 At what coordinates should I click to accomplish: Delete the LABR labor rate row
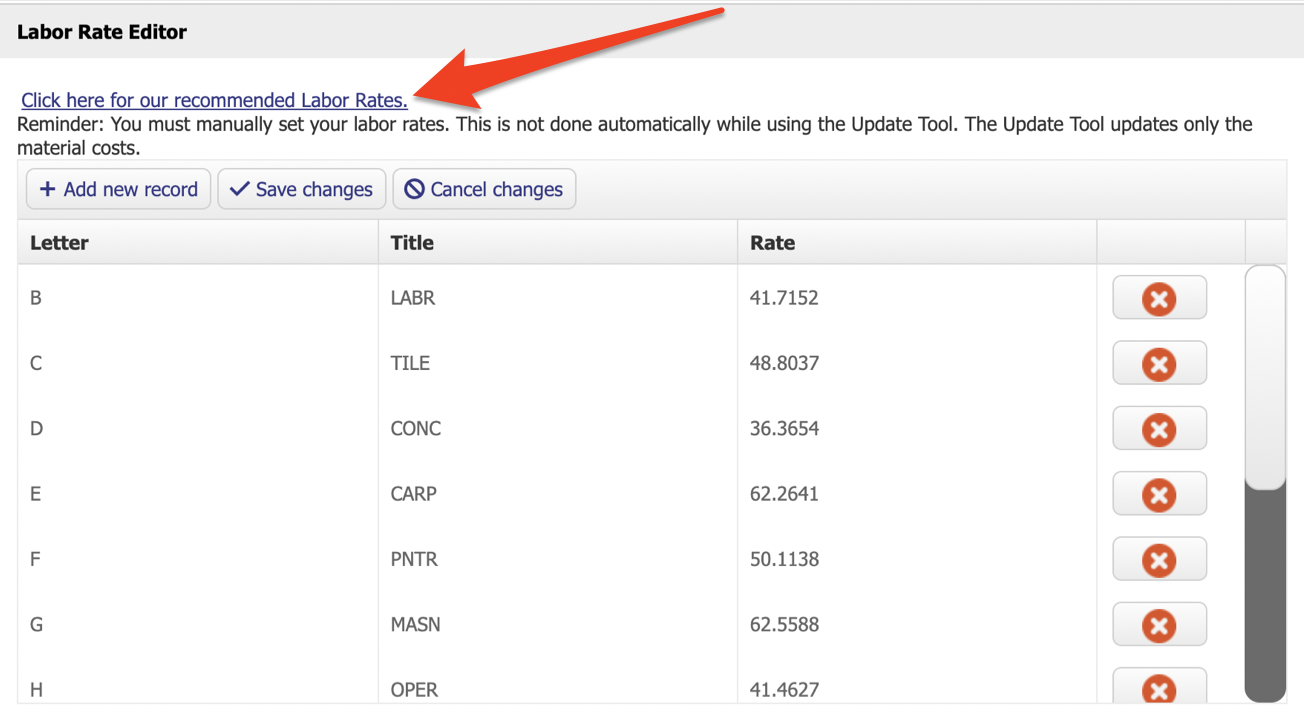(x=1159, y=297)
